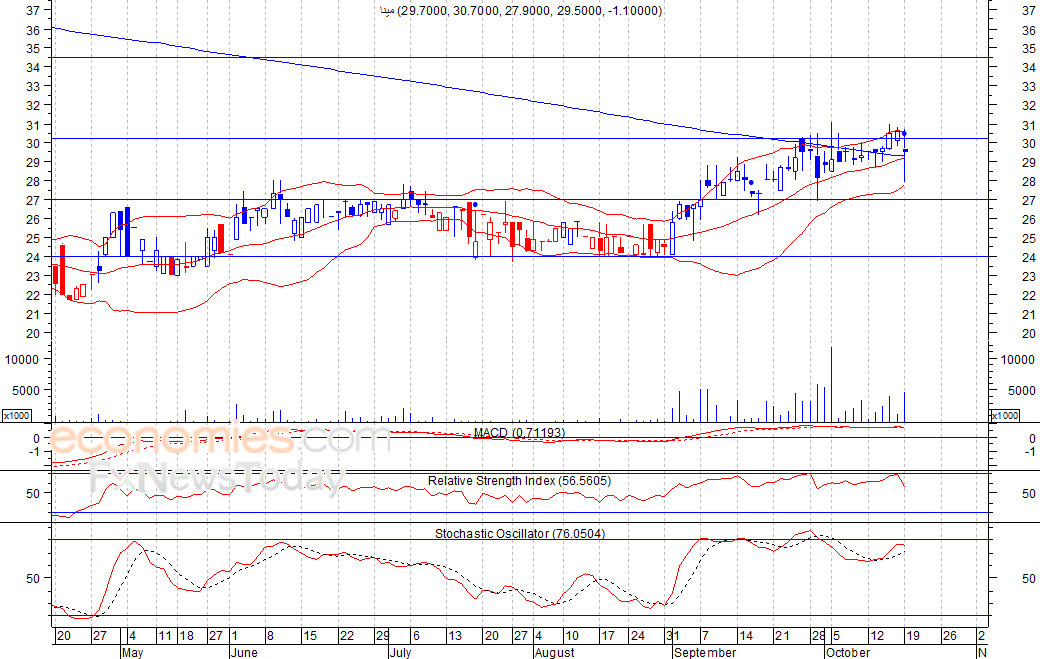1040x659 pixels.
Task: Select the October month label
Action: point(847,652)
